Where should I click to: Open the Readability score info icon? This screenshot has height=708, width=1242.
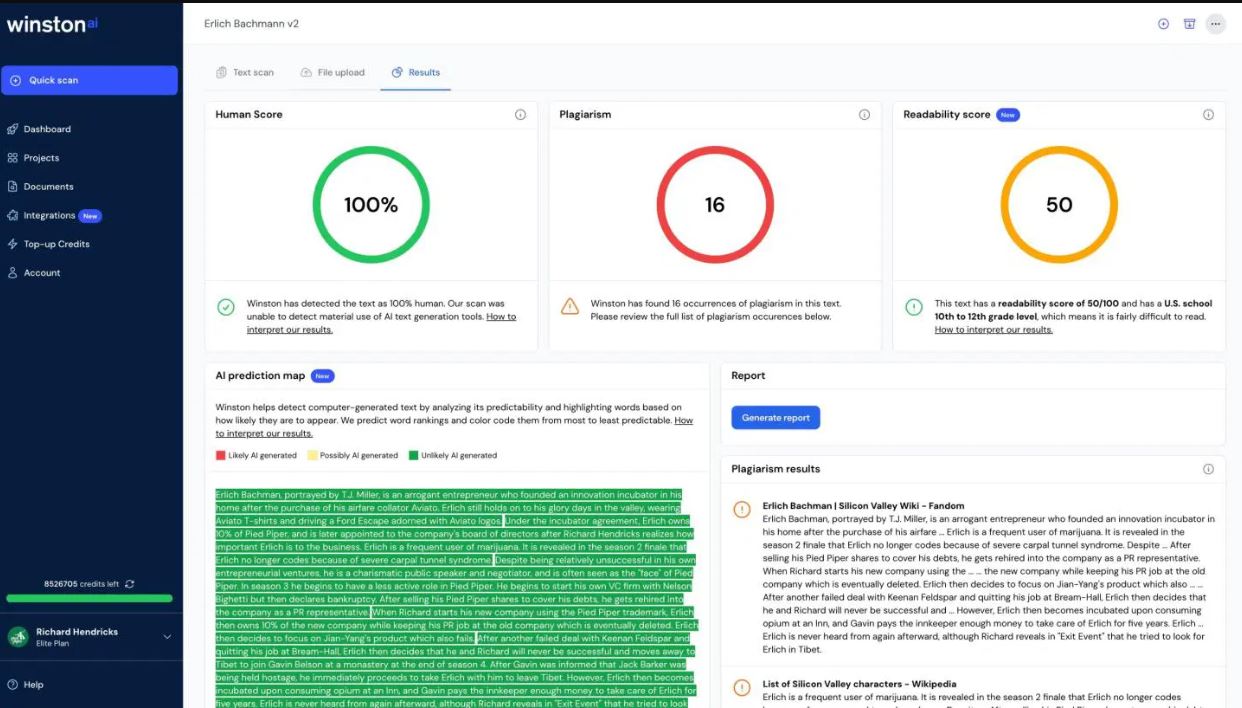[x=1208, y=115]
